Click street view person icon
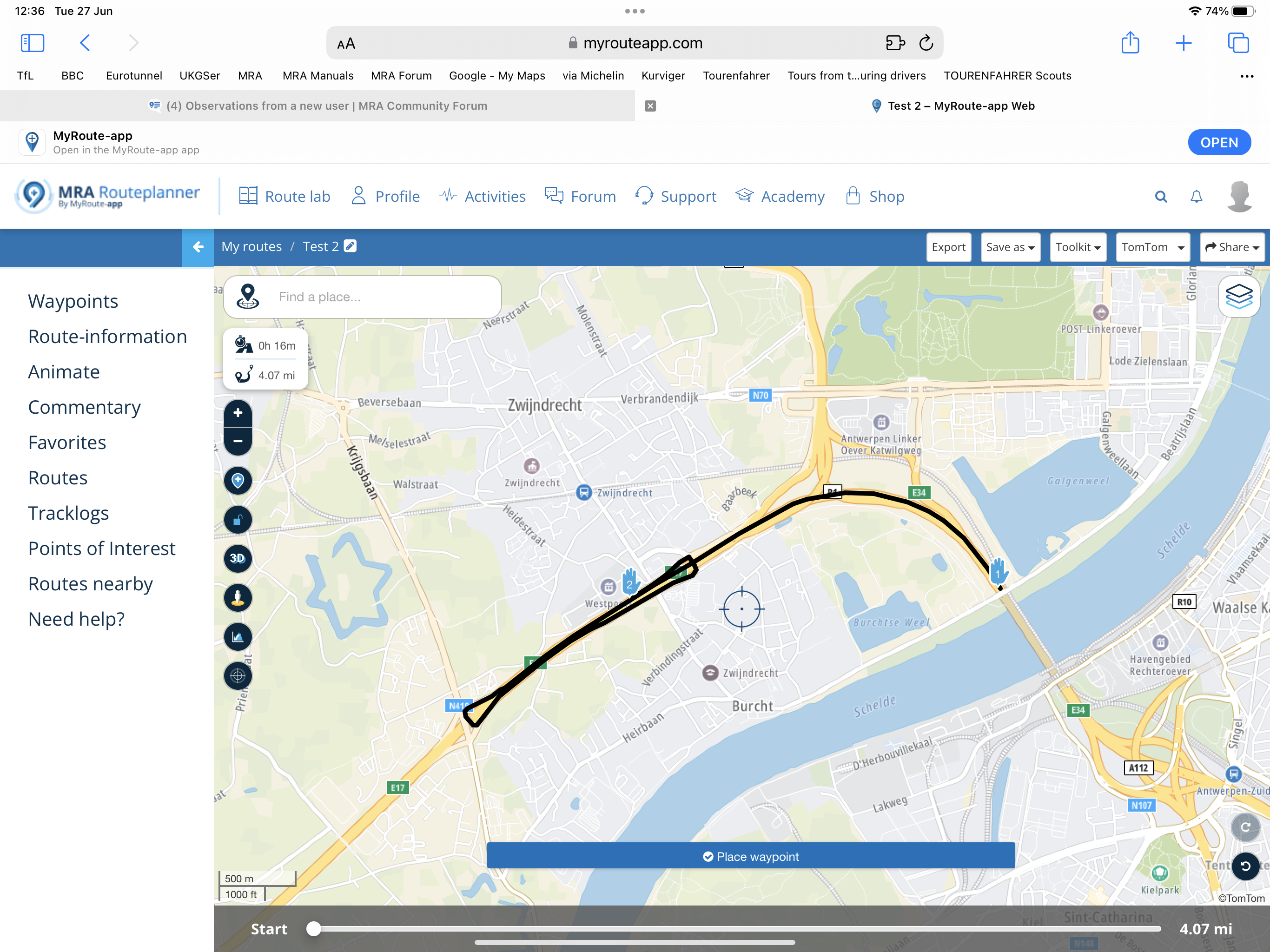This screenshot has height=952, width=1270. 238,598
